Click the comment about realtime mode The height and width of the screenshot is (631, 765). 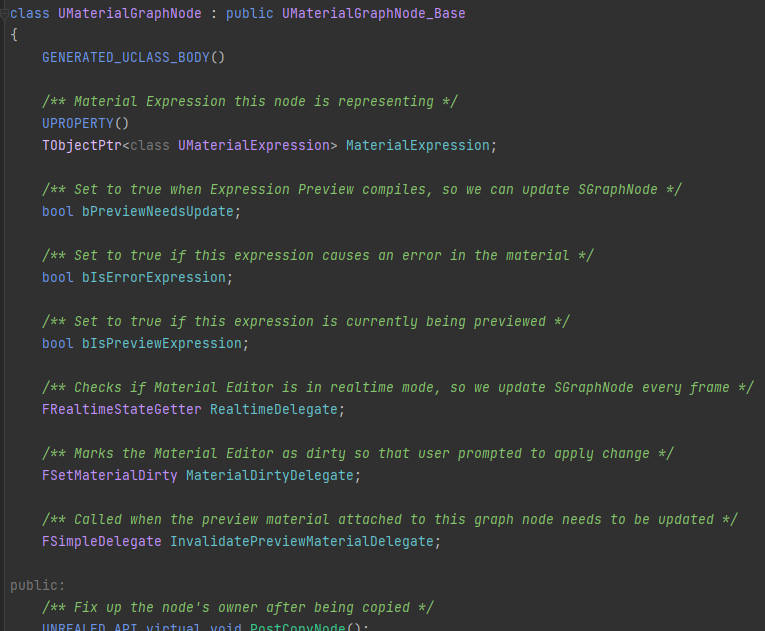tap(398, 387)
